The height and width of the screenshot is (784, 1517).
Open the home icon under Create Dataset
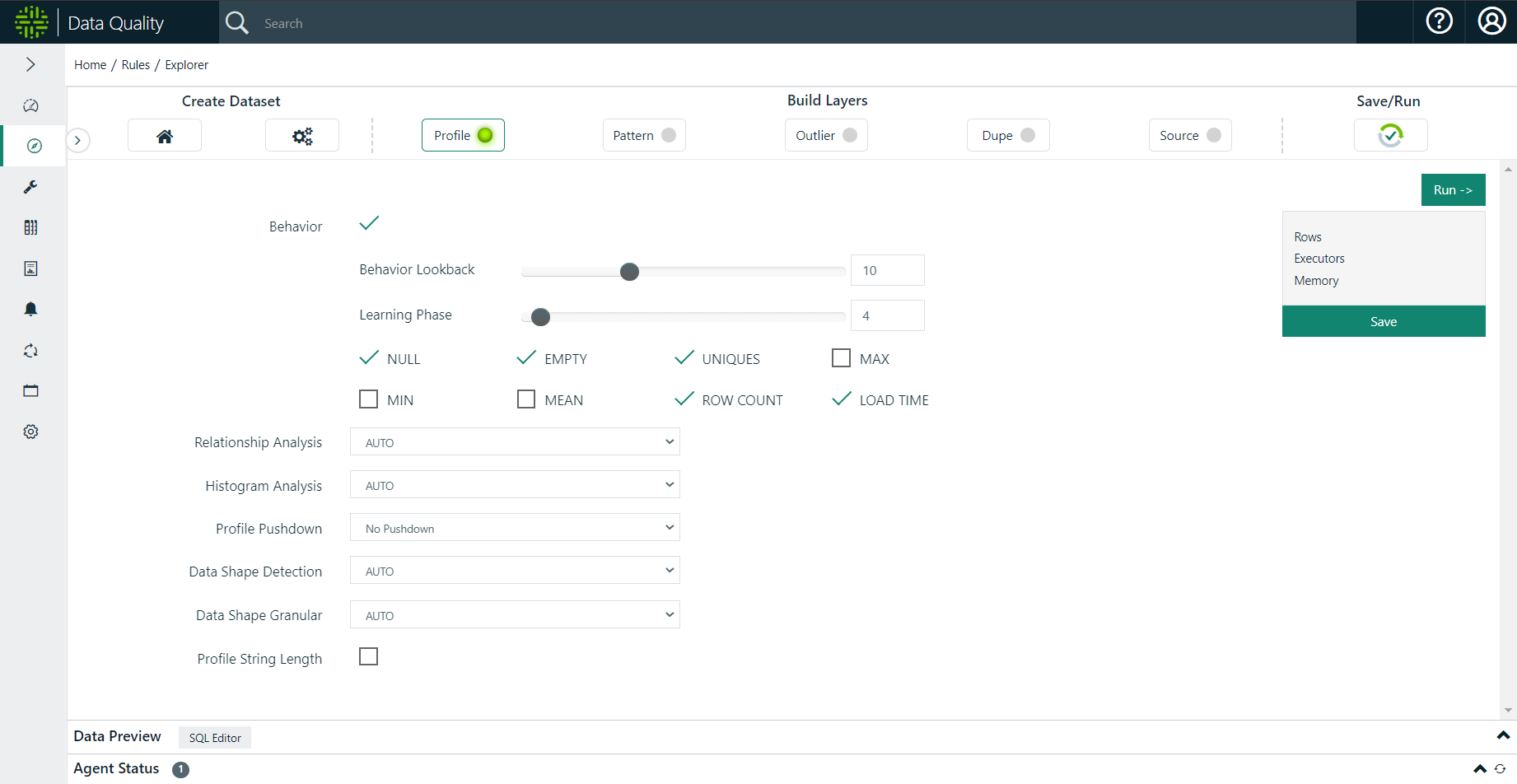click(164, 134)
